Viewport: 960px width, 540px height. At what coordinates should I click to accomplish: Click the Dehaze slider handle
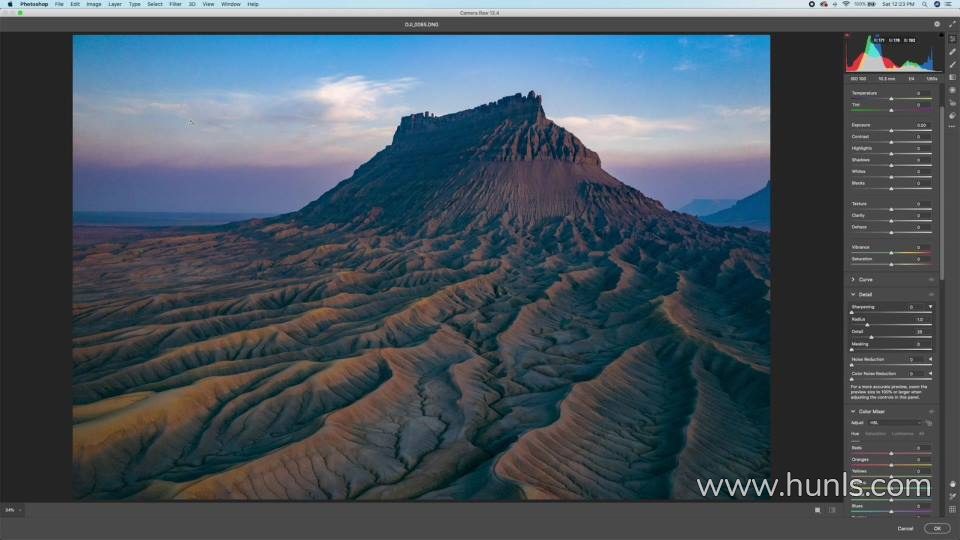(x=891, y=232)
